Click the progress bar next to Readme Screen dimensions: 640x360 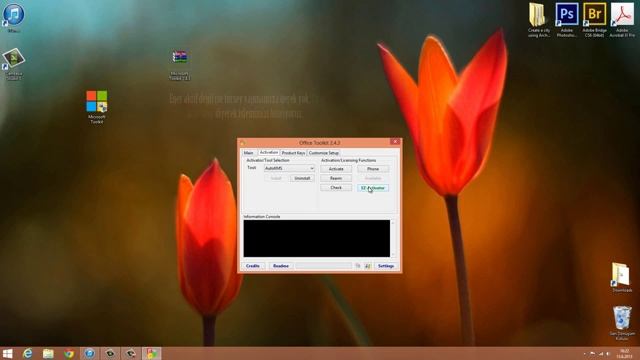pyautogui.click(x=324, y=266)
